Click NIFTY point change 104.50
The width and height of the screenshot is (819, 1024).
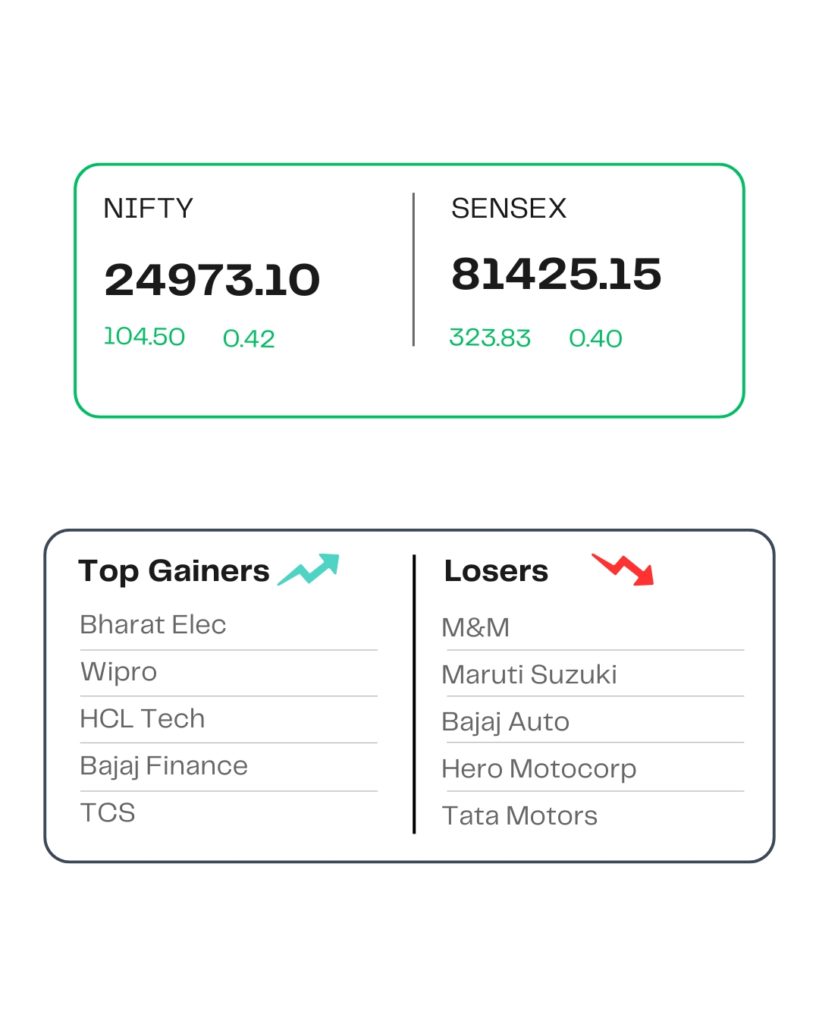[x=144, y=337]
